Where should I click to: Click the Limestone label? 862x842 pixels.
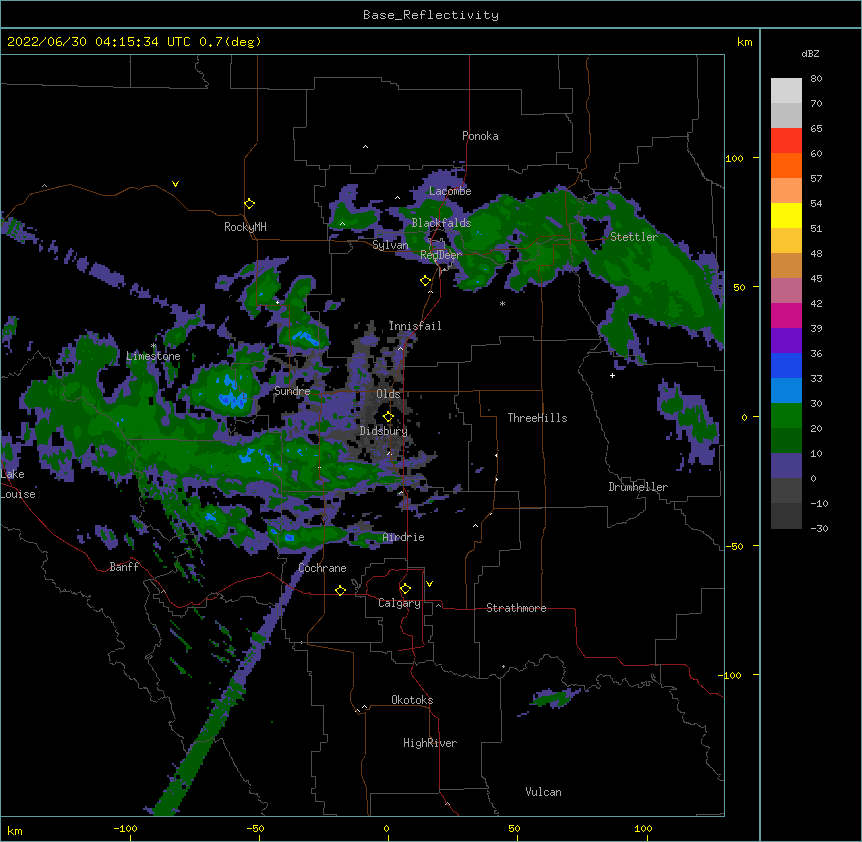[153, 356]
